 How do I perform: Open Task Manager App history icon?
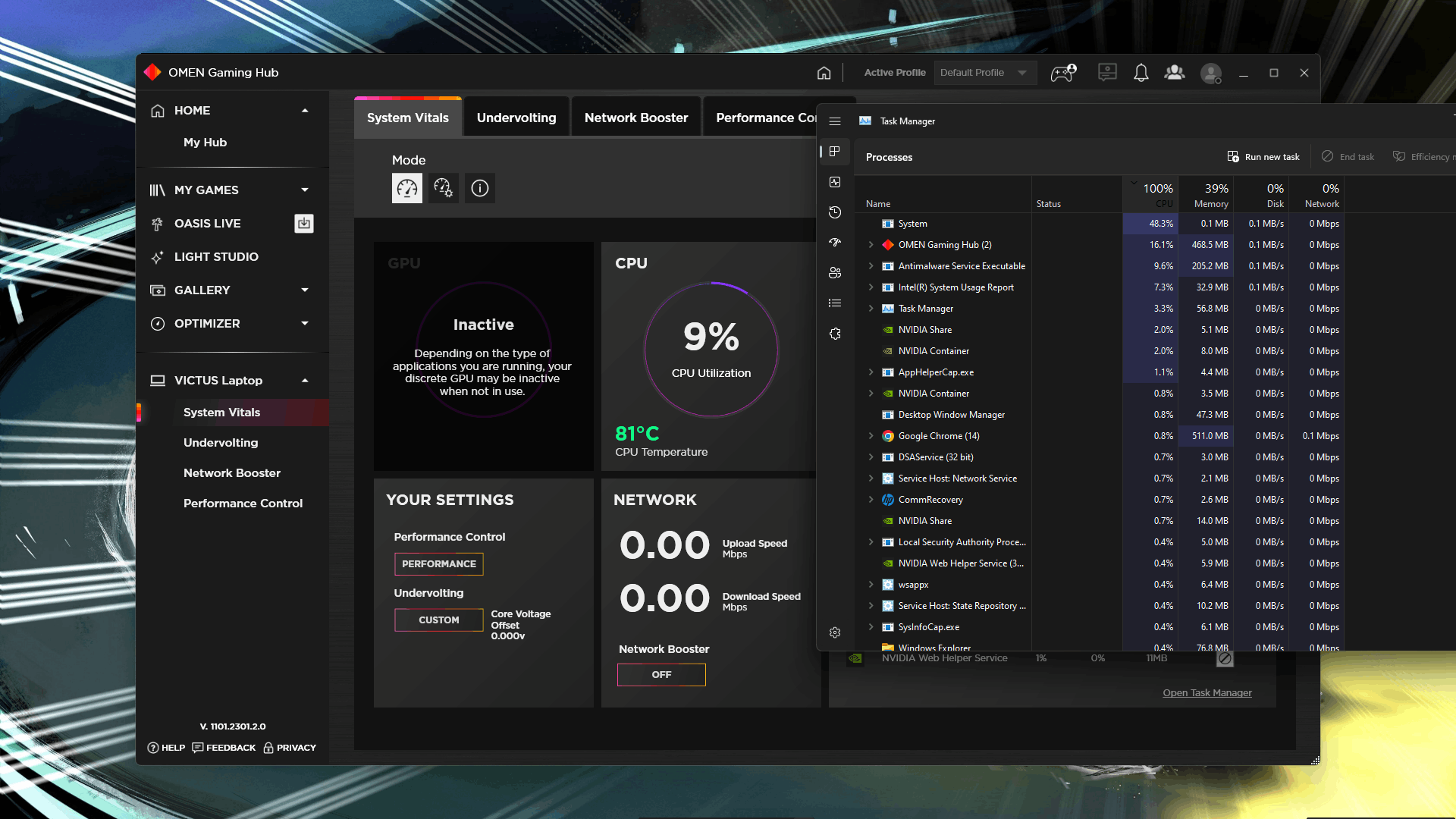point(835,212)
